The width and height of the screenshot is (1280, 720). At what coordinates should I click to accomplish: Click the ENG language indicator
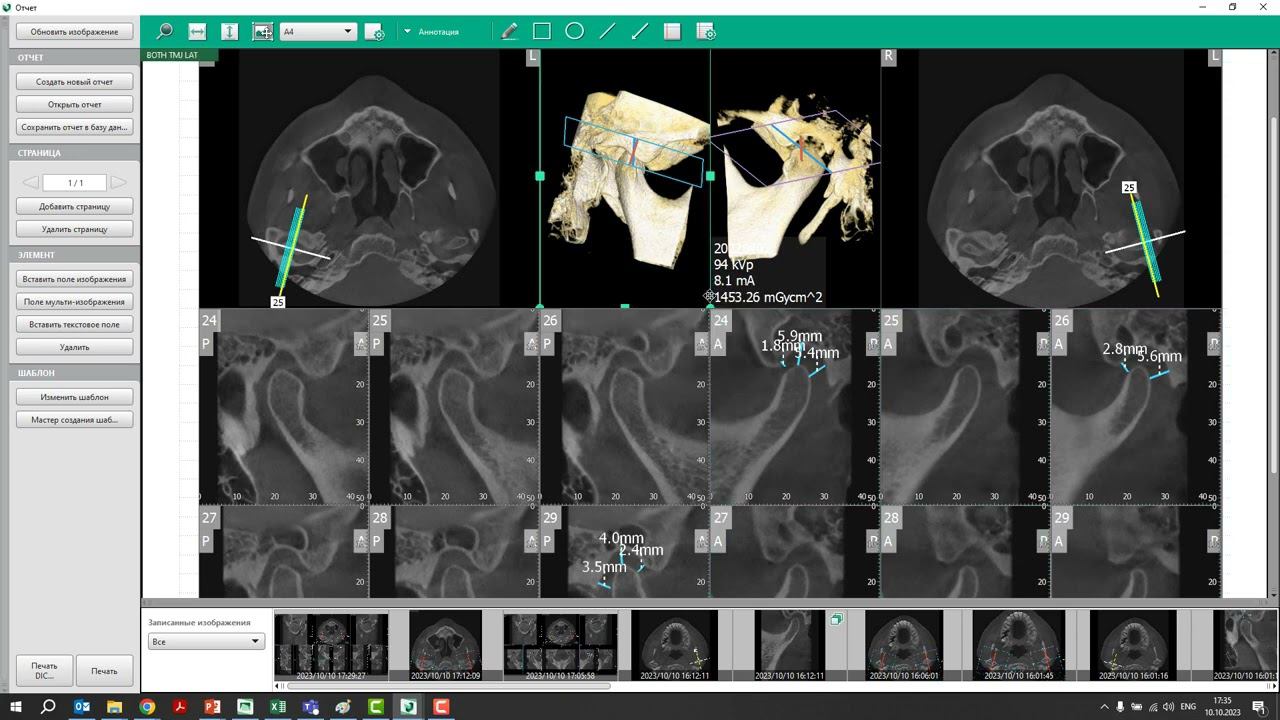(x=1189, y=707)
